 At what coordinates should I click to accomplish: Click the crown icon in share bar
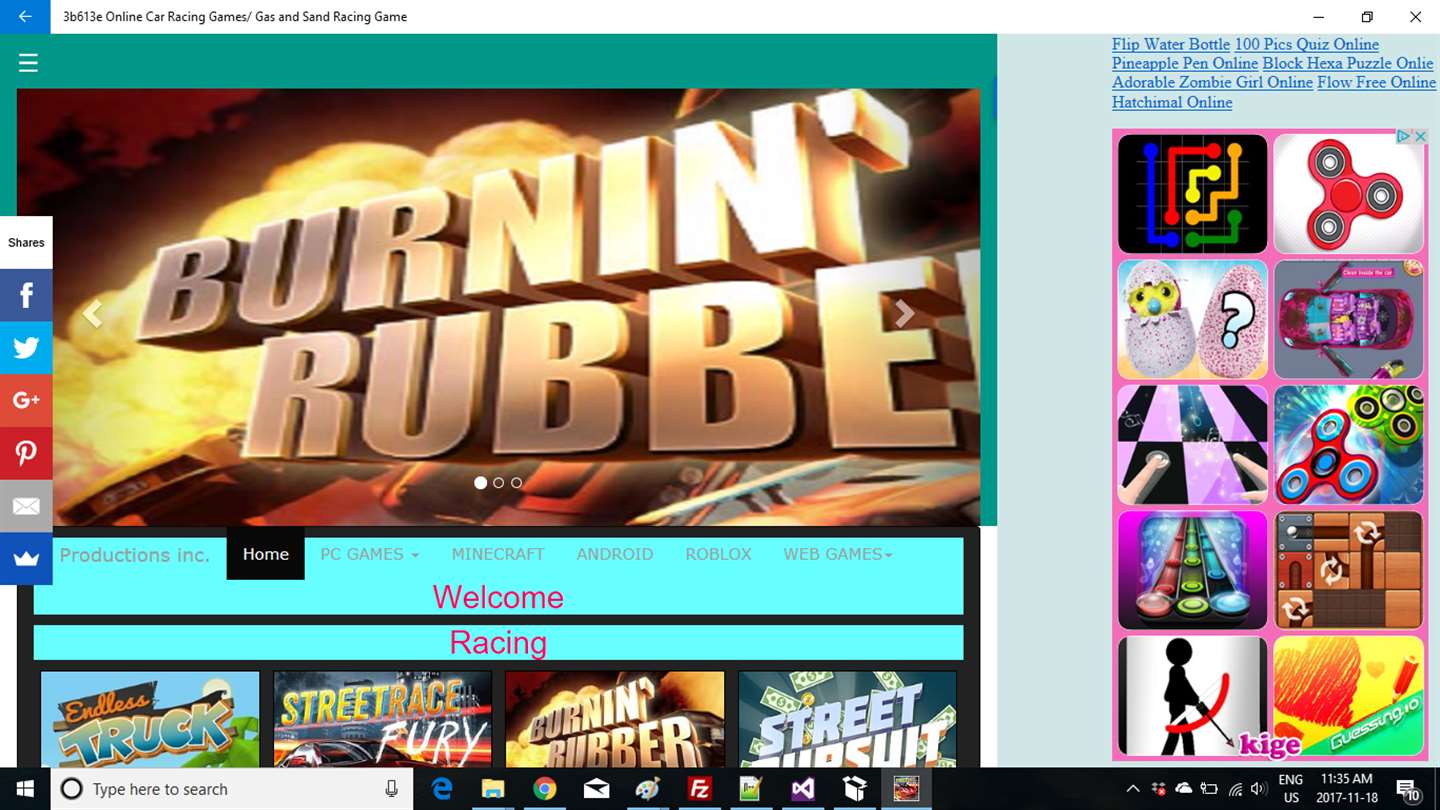[26, 559]
